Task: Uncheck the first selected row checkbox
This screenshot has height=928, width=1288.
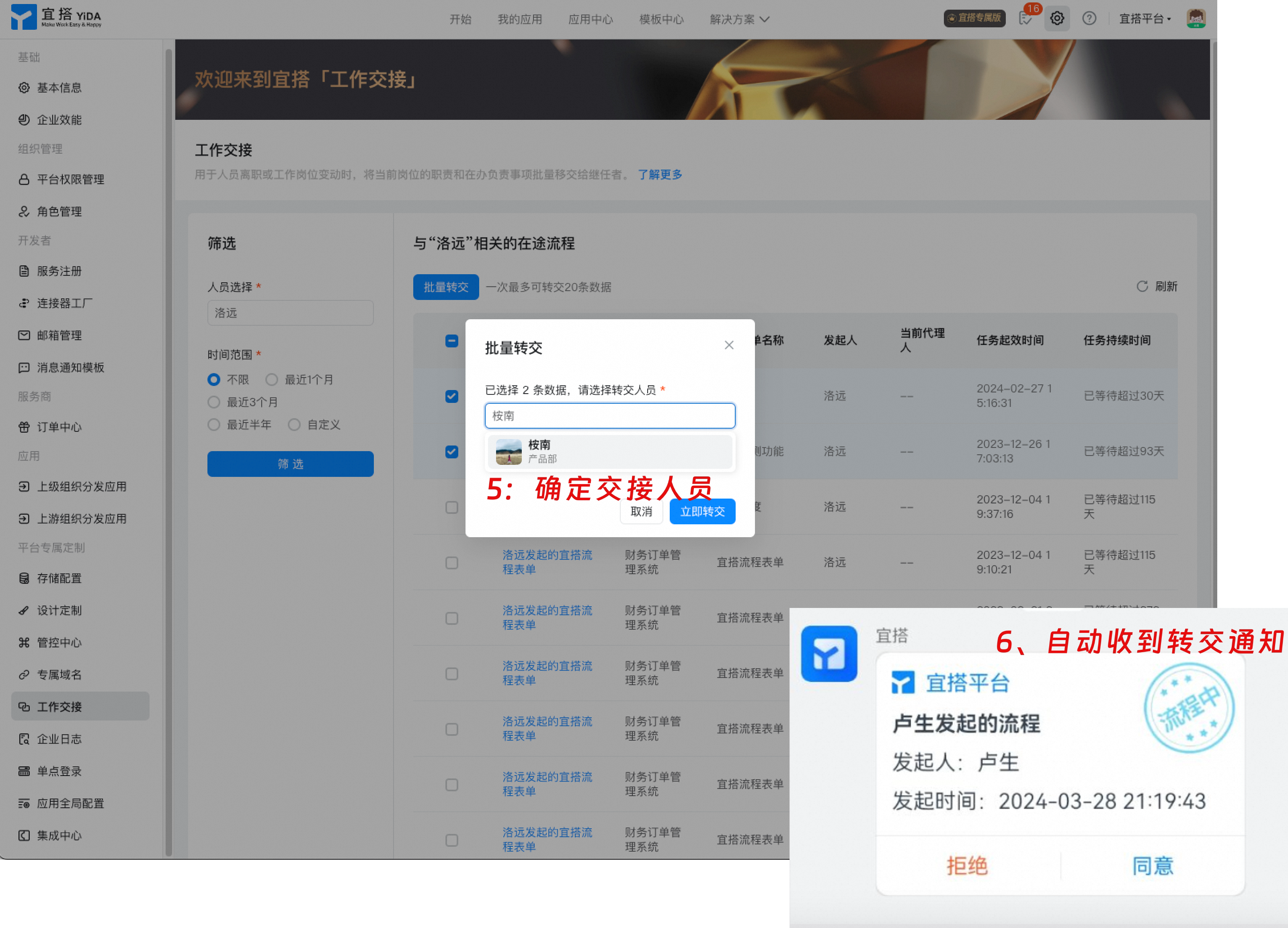Action: tap(451, 396)
